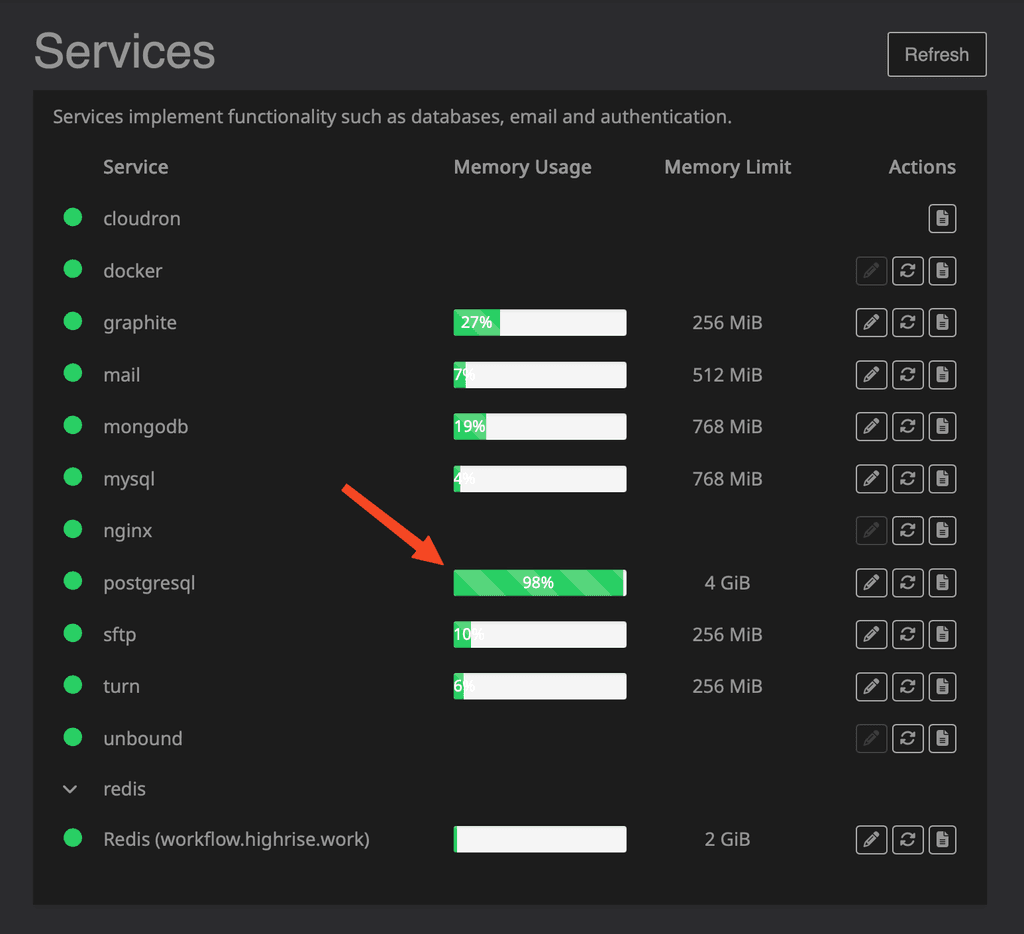The height and width of the screenshot is (934, 1024).
Task: View unbound service logs
Action: tap(942, 738)
